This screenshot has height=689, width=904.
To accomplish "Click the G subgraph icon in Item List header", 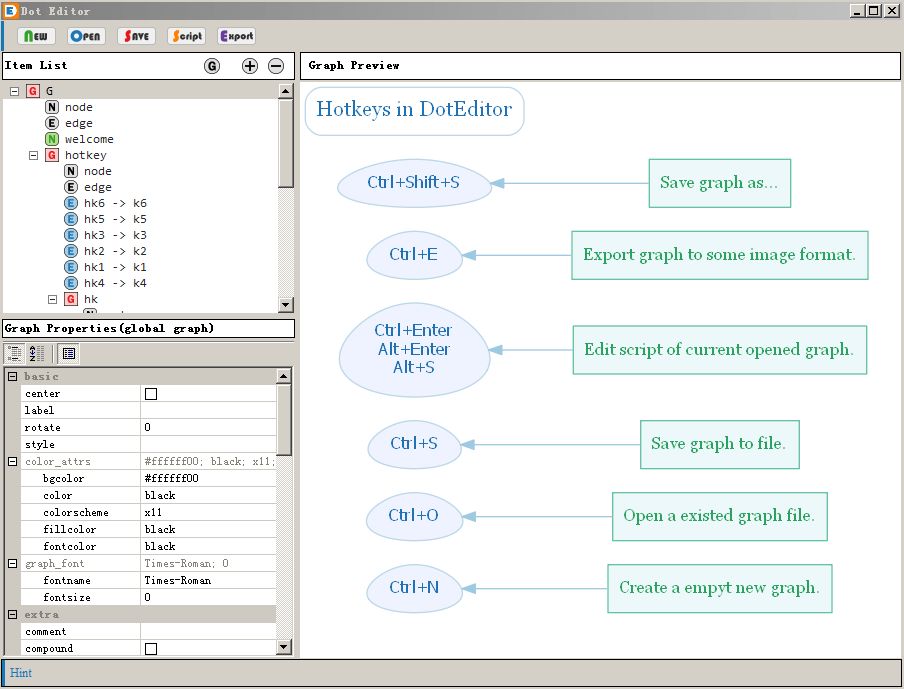I will [212, 65].
